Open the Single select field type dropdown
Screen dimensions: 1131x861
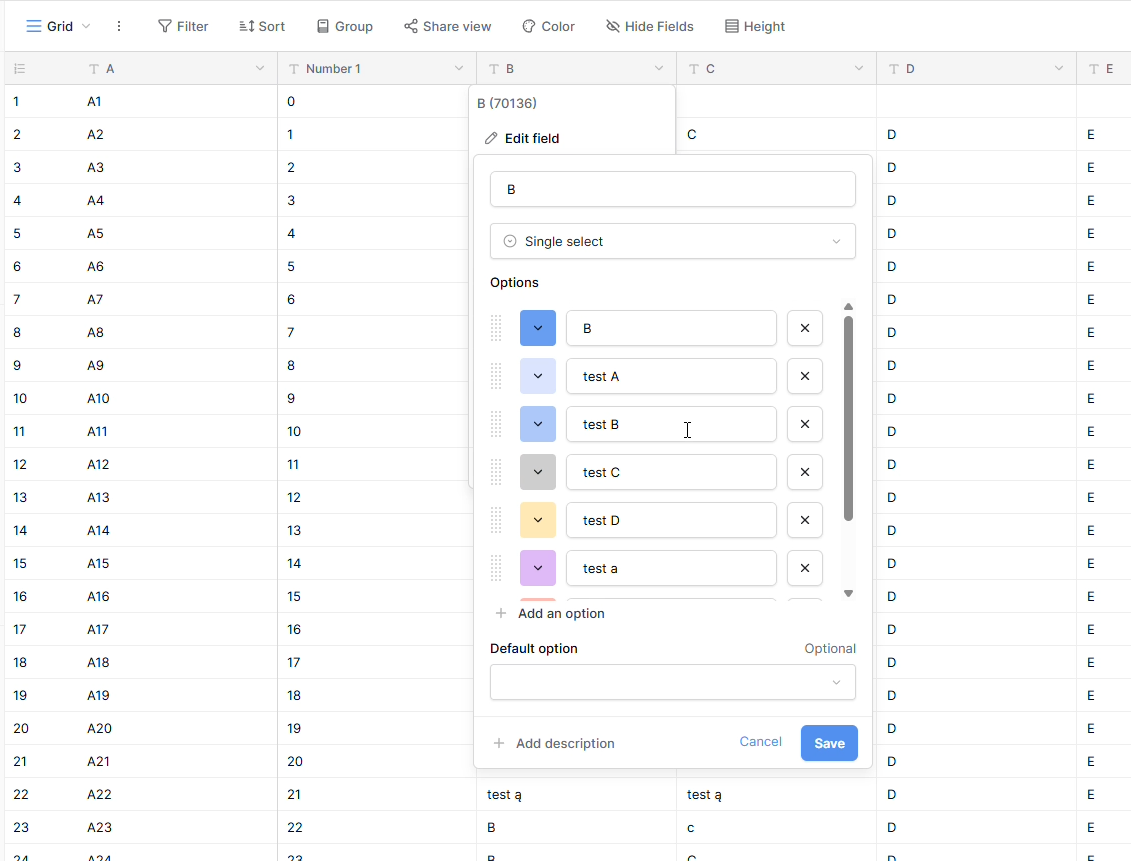coord(672,242)
